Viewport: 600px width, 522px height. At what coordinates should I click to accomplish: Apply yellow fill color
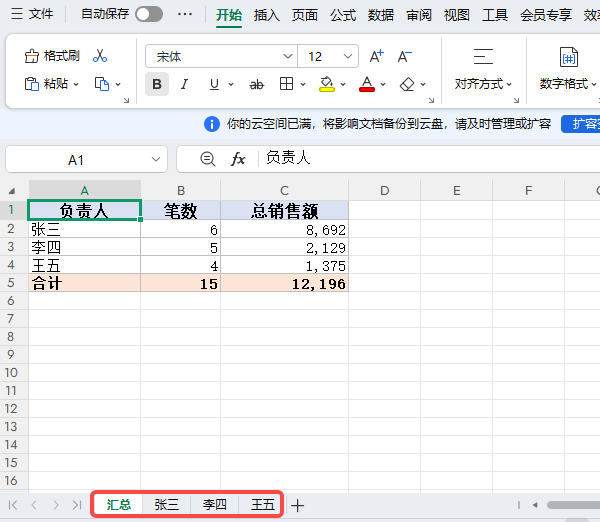(326, 84)
